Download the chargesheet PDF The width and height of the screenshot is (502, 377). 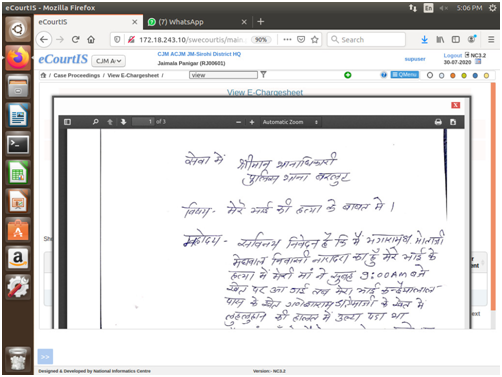pyautogui.click(x=453, y=122)
